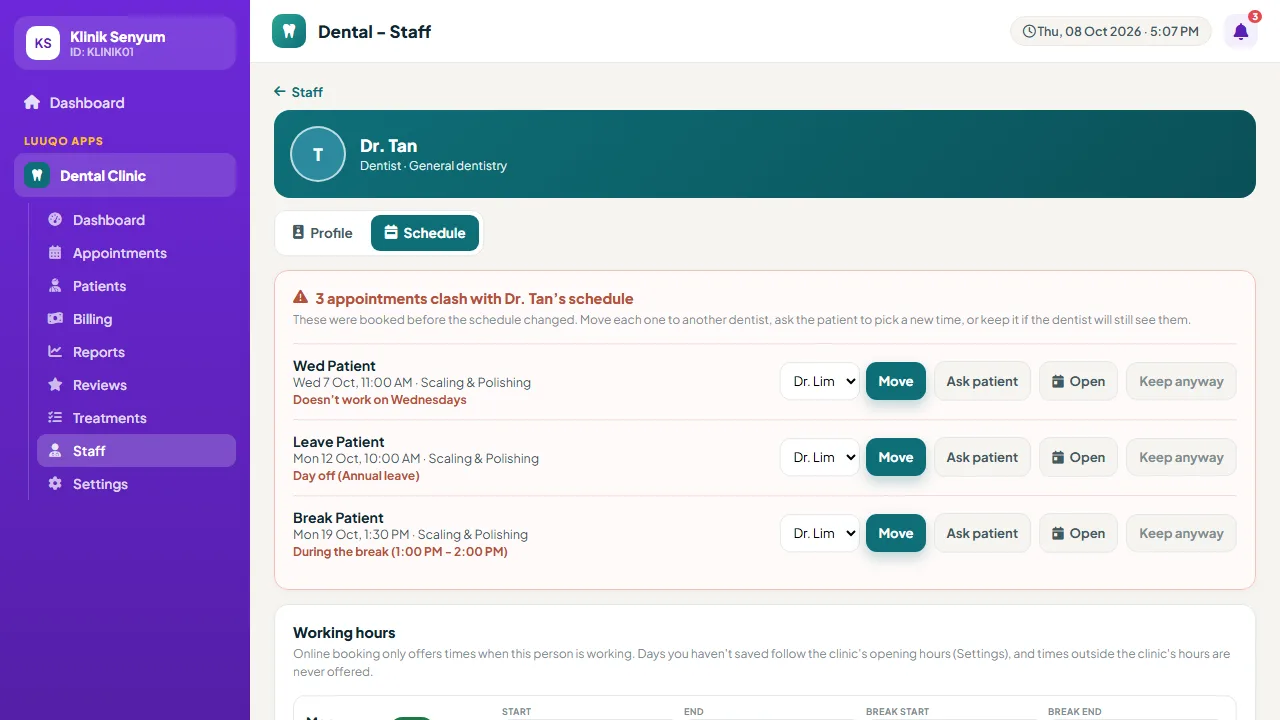Switch to the Profile tab
The width and height of the screenshot is (1280, 720).
coord(322,233)
